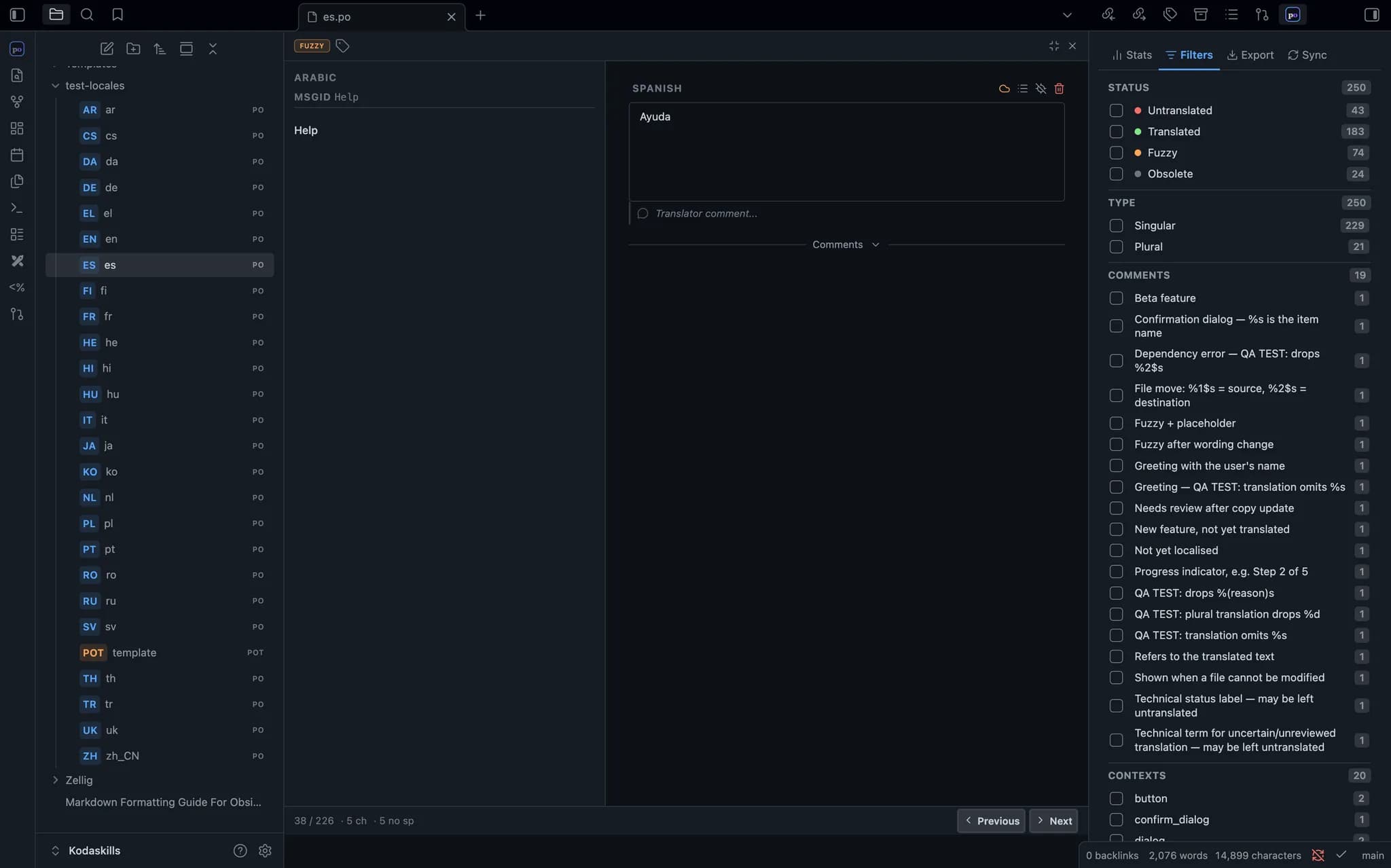This screenshot has width=1391, height=868.
Task: Click the Translator comment field
Action: click(846, 213)
